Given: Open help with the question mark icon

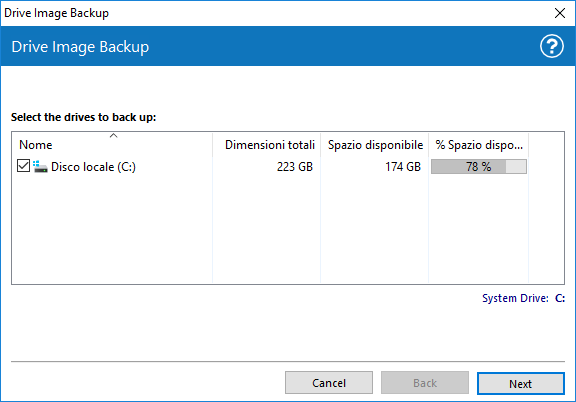Looking at the screenshot, I should tap(551, 46).
